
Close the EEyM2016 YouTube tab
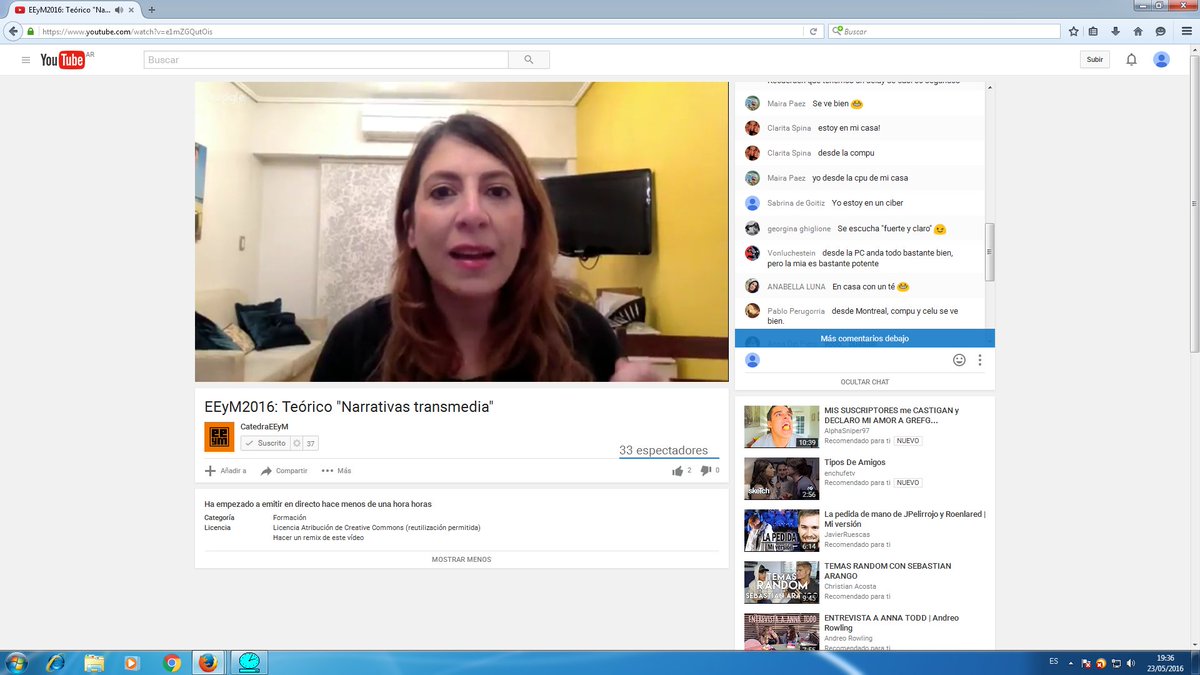click(131, 9)
